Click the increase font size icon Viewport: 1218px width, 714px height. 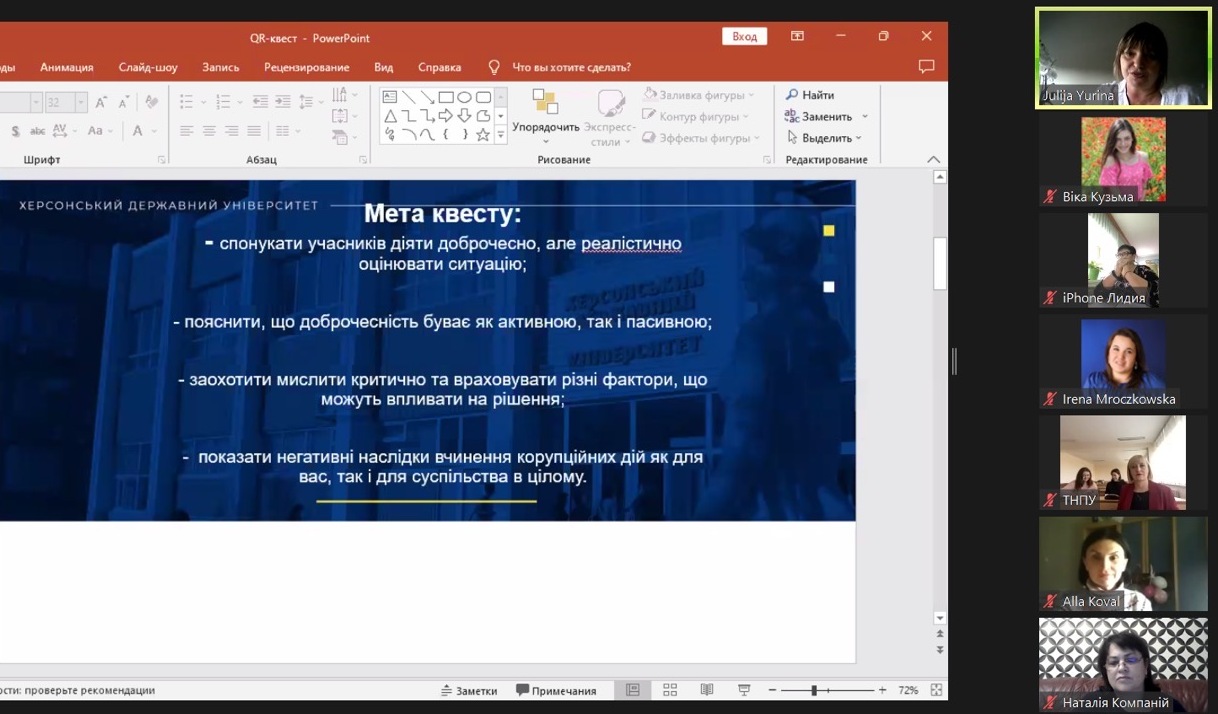101,102
